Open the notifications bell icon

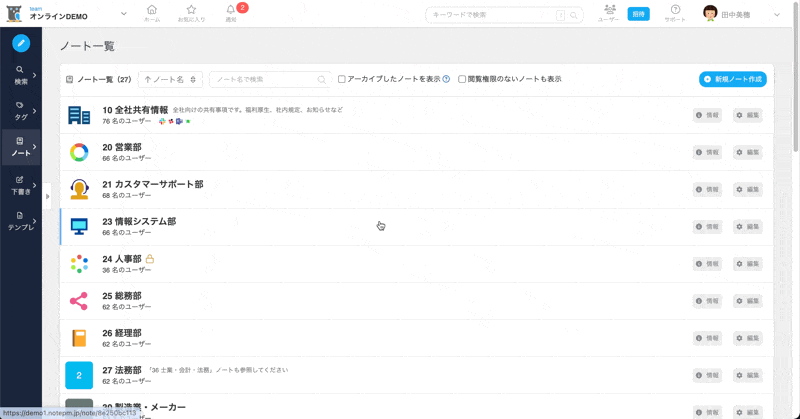pyautogui.click(x=231, y=11)
